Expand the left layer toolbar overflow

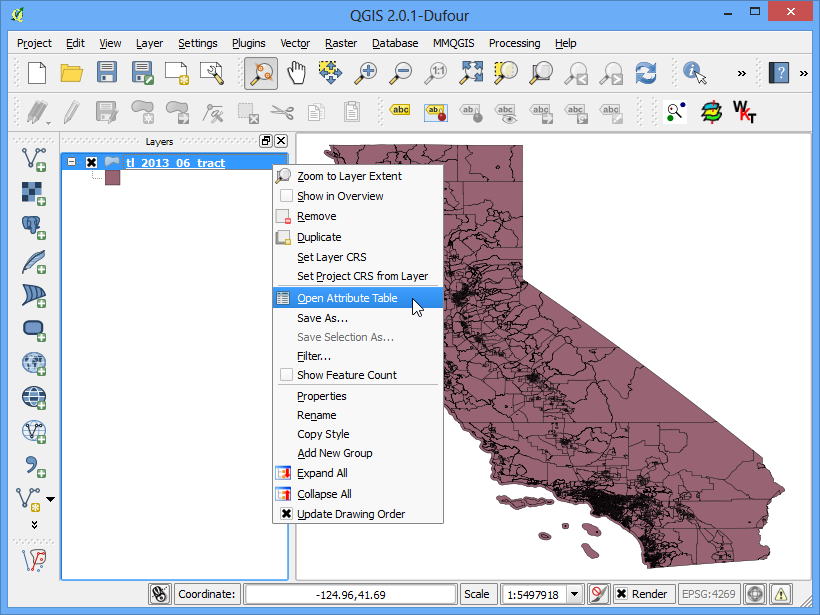(x=35, y=525)
